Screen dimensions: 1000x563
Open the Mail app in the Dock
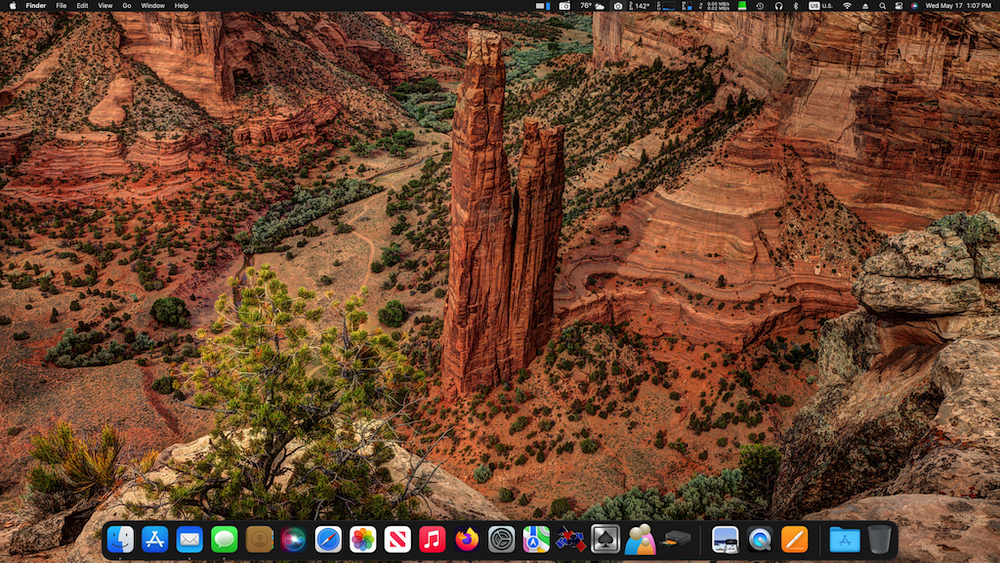[189, 539]
